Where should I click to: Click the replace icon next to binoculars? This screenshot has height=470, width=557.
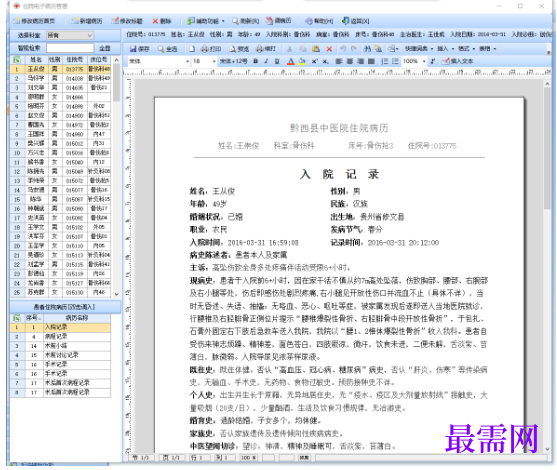(378, 49)
